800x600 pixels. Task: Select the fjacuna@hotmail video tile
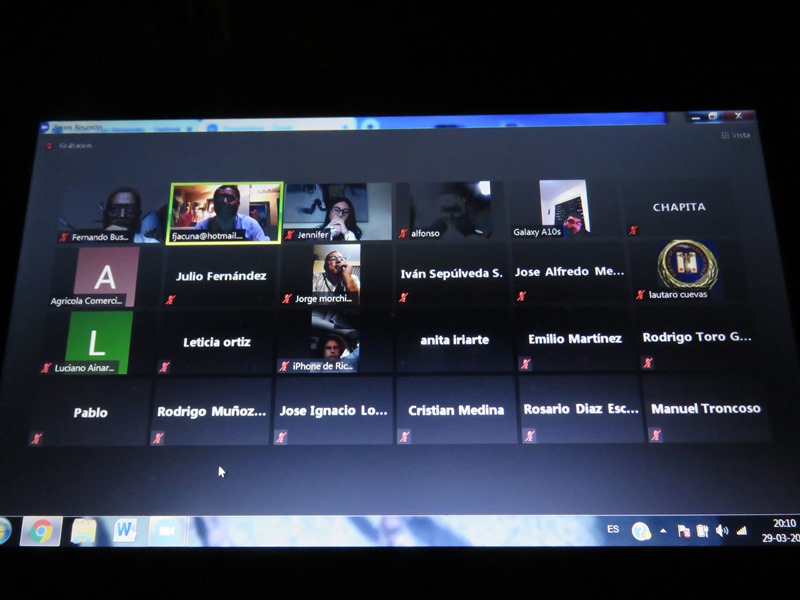(x=225, y=212)
